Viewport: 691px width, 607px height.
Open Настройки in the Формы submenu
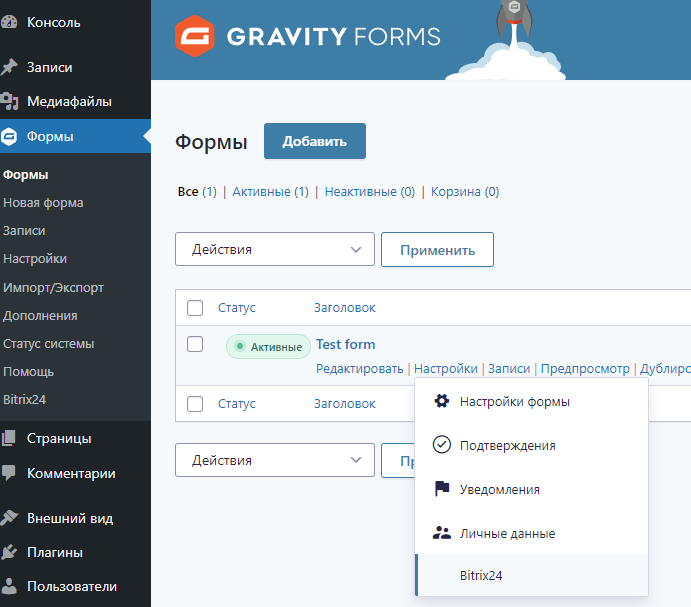click(x=35, y=258)
